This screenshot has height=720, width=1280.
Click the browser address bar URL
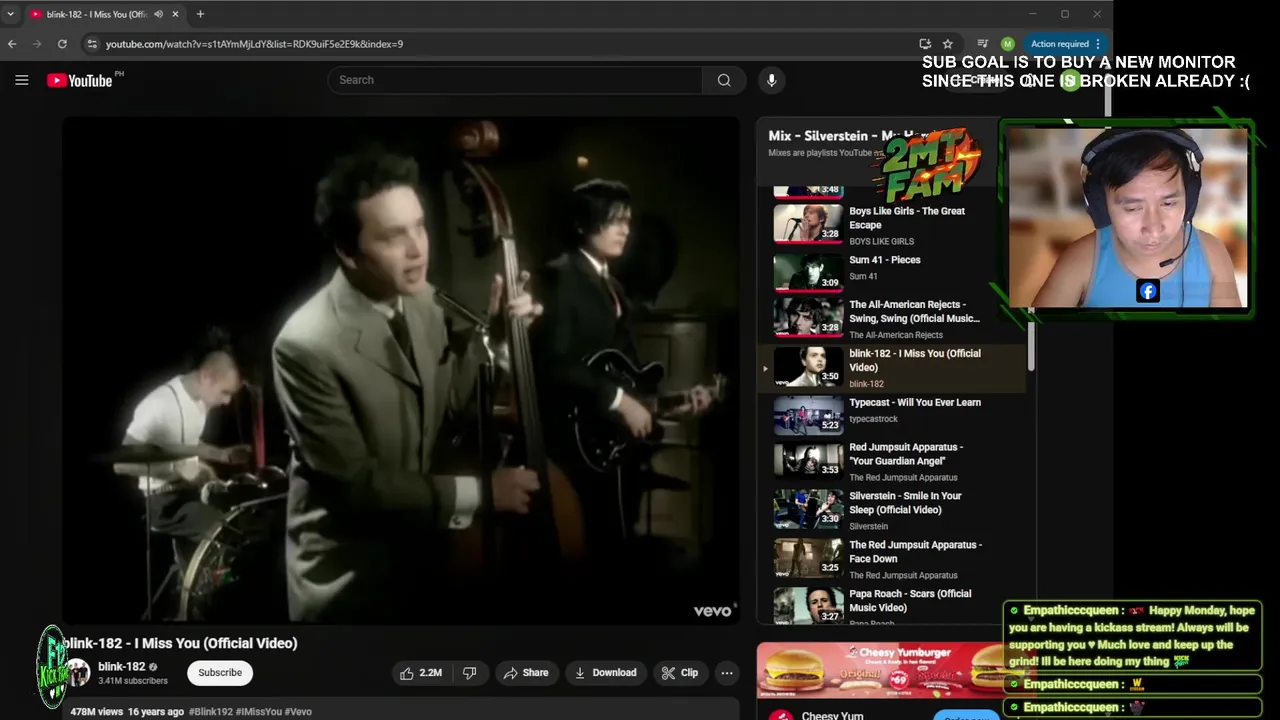pos(254,44)
